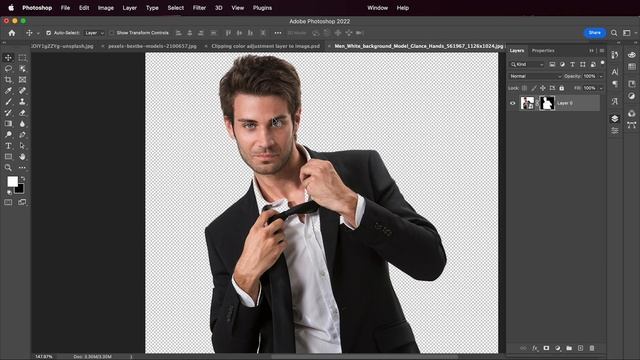Viewport: 640px width, 360px height.
Task: Add a layer style with fx icon
Action: coord(535,348)
